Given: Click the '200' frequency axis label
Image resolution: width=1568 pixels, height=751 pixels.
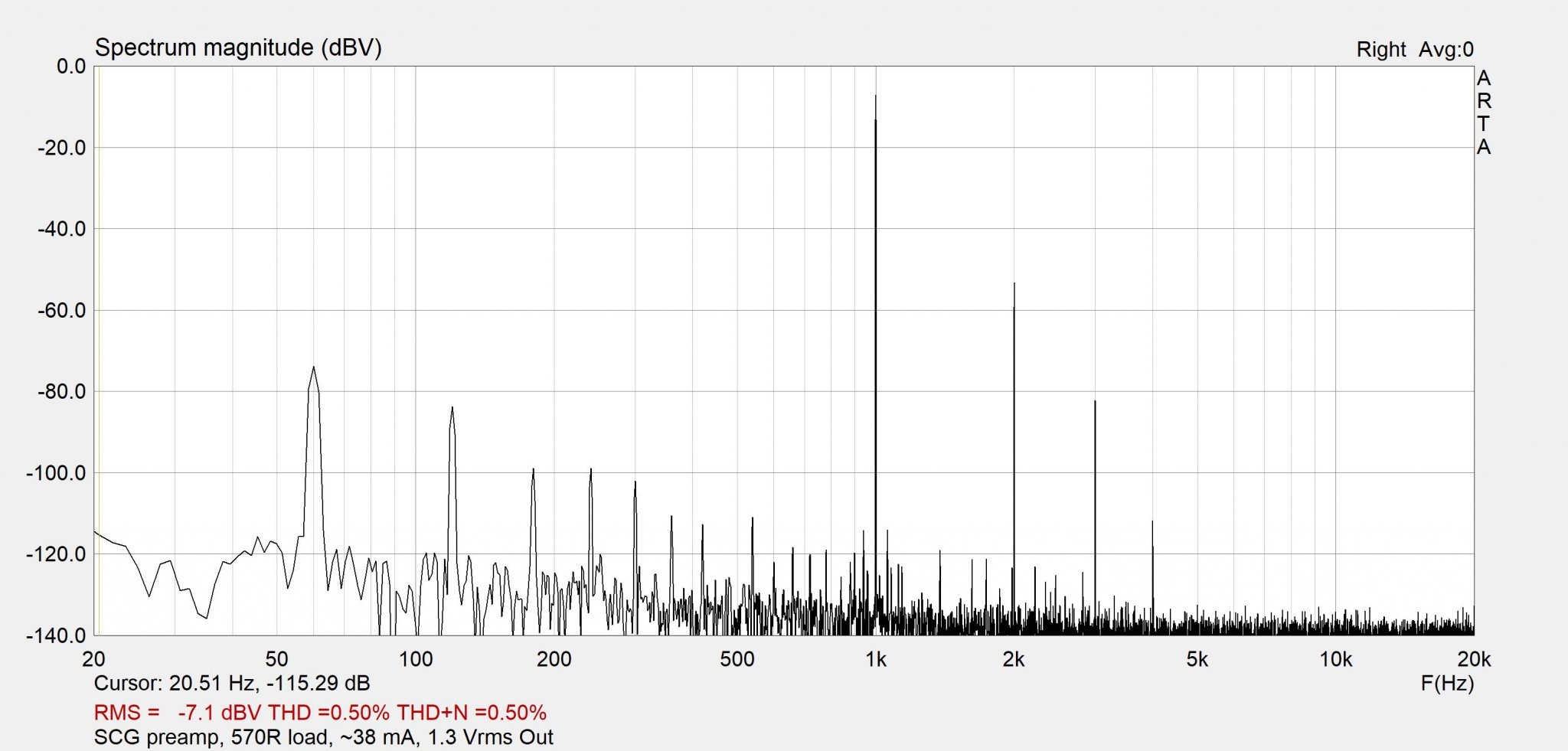Looking at the screenshot, I should [x=554, y=659].
